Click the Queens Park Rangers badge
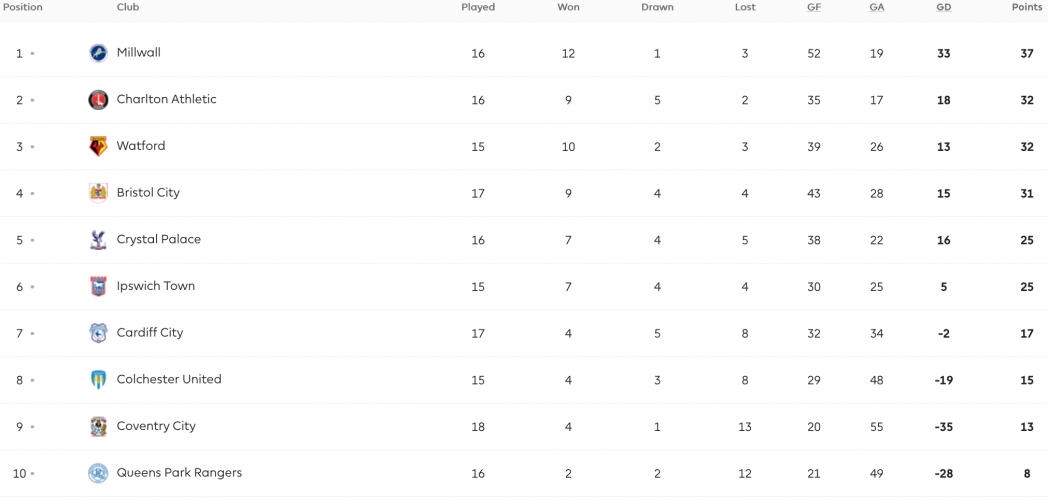This screenshot has width=1048, height=500. click(98, 473)
